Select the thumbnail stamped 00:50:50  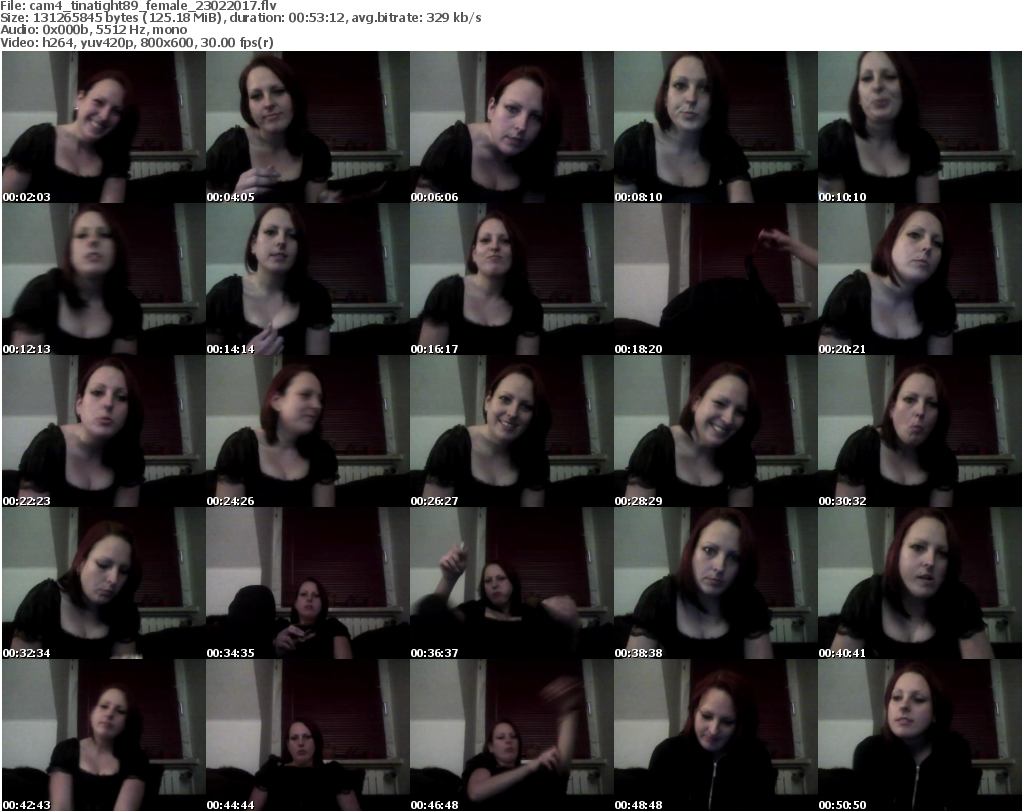point(920,735)
